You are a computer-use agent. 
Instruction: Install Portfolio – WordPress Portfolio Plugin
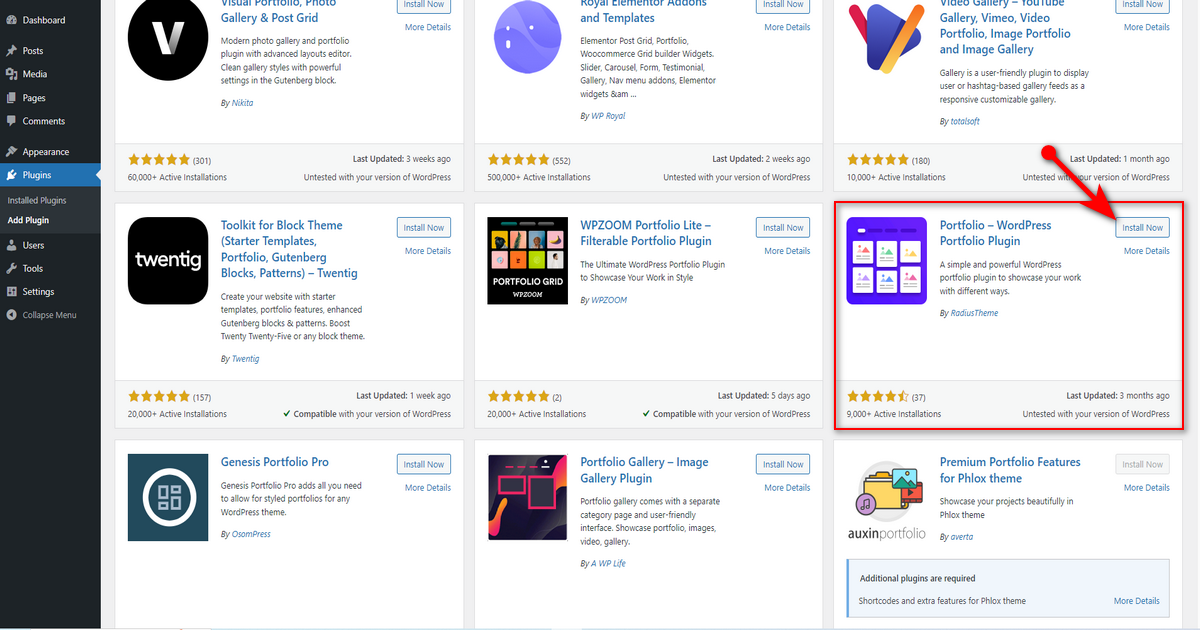(x=1142, y=228)
